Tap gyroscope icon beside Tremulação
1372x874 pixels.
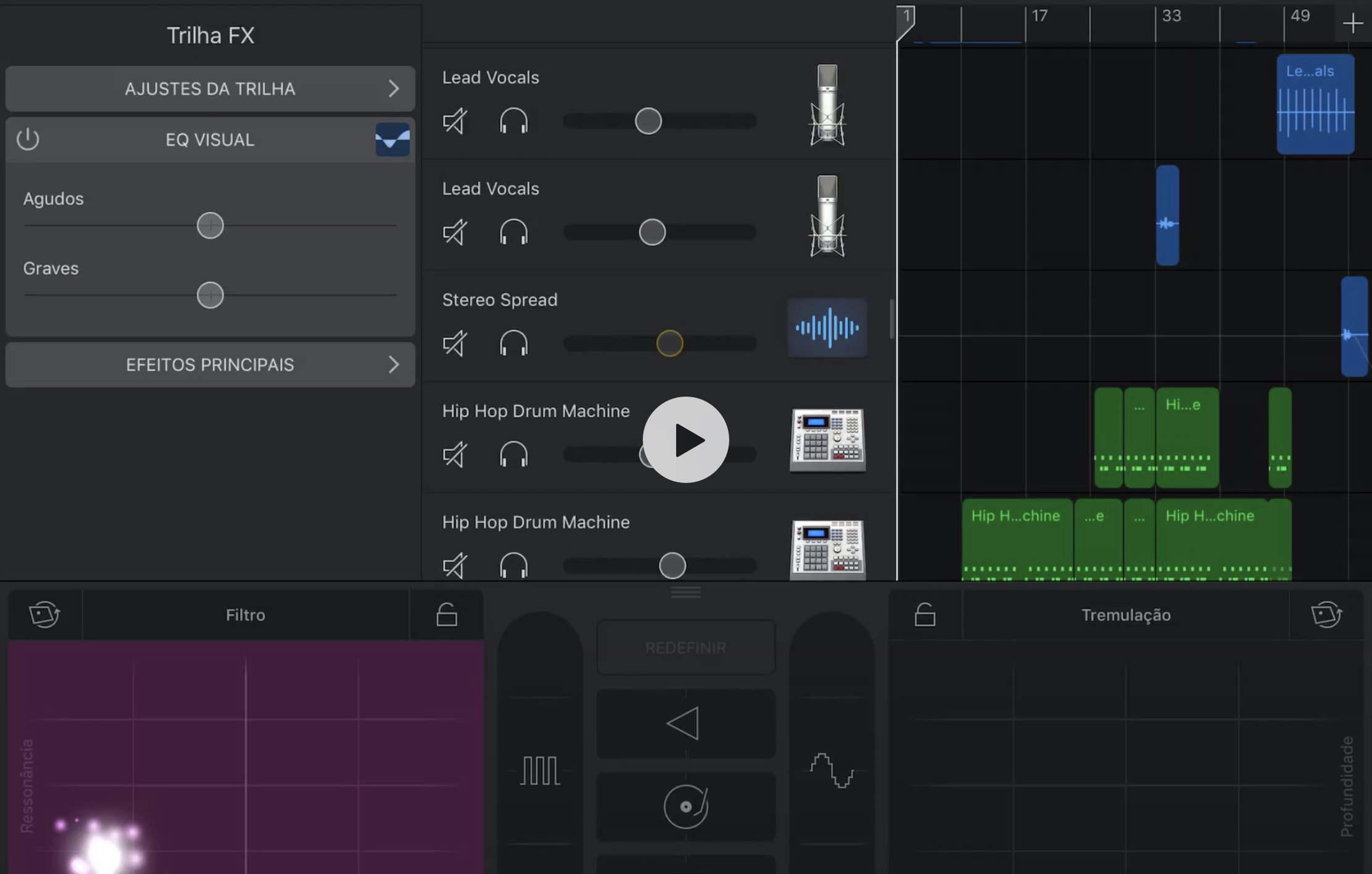(1326, 614)
